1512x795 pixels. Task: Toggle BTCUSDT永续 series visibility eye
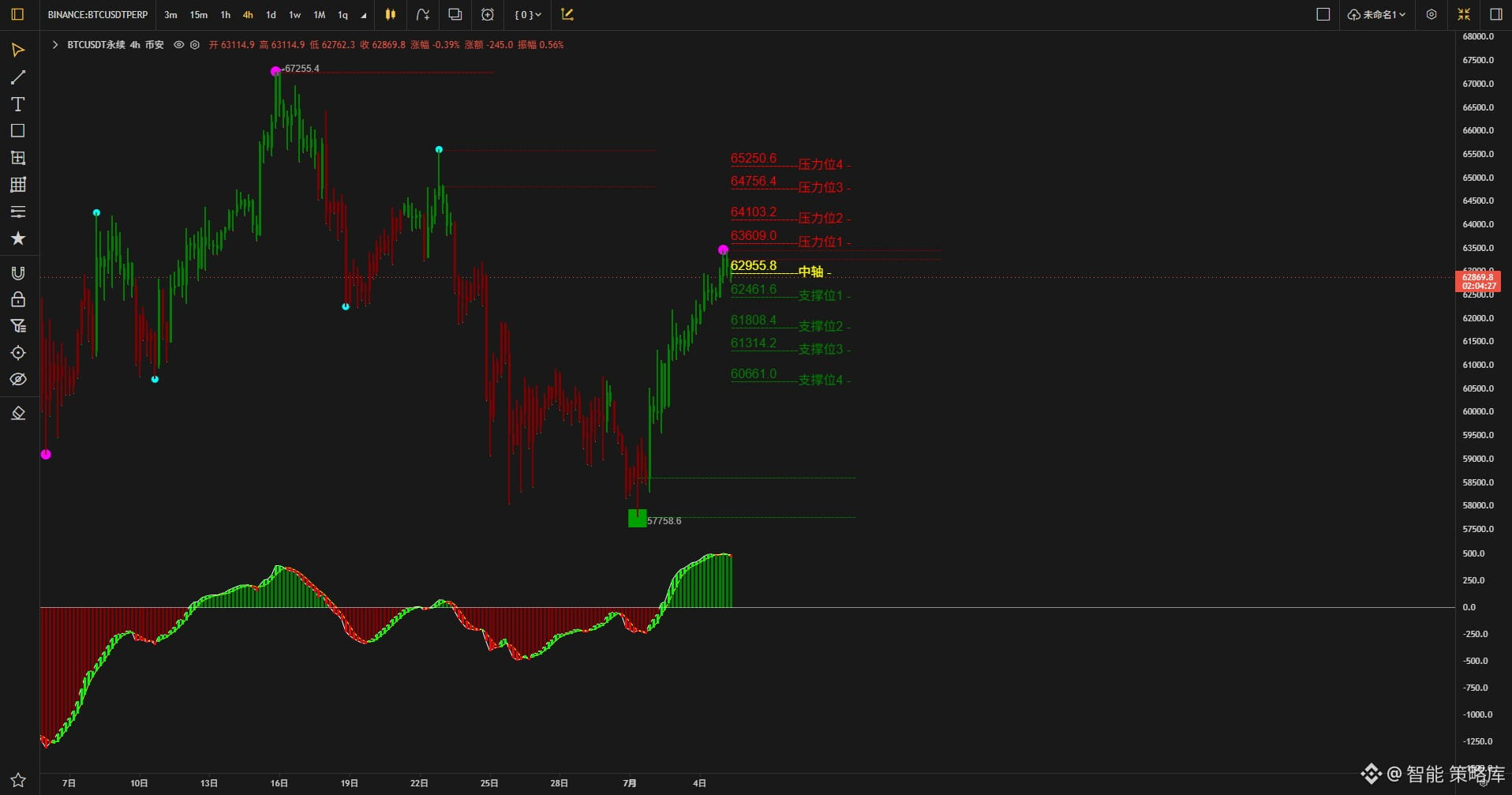tap(179, 45)
